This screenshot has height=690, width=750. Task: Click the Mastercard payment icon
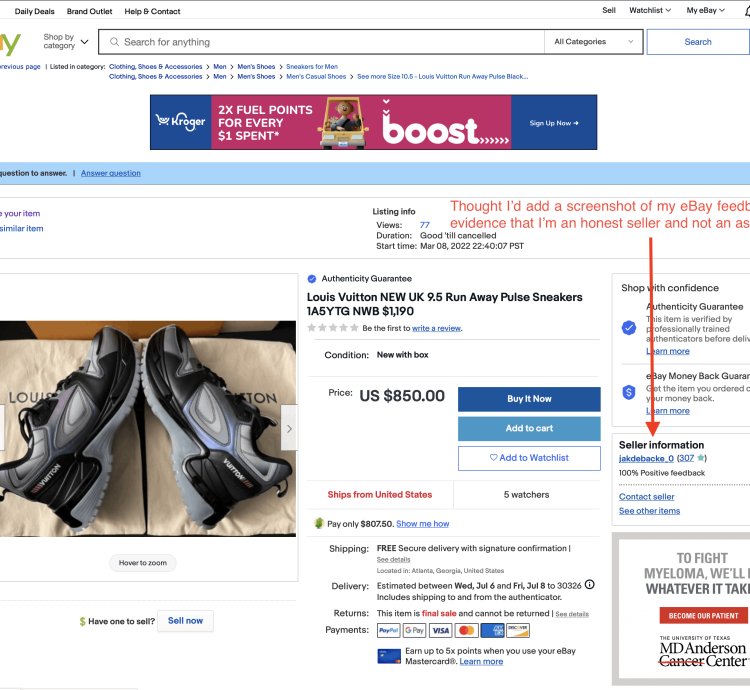466,630
